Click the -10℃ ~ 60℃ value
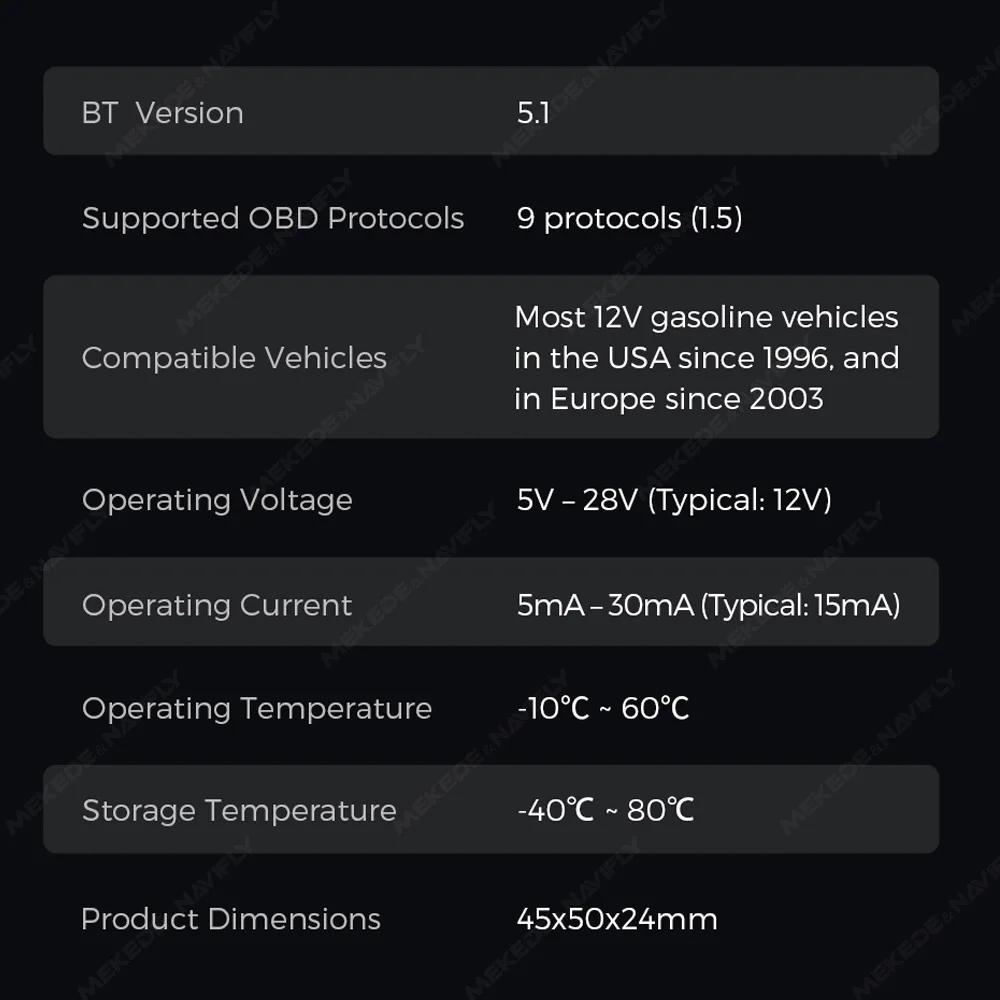Image resolution: width=1000 pixels, height=1000 pixels. [603, 708]
